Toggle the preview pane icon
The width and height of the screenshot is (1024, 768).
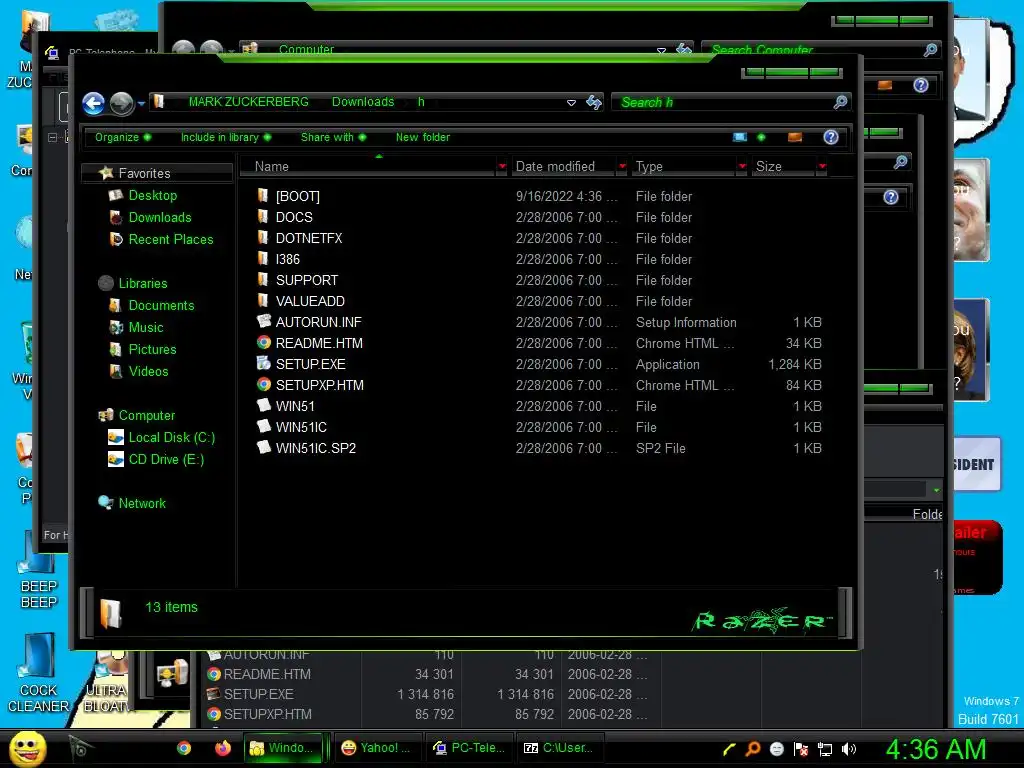[x=795, y=137]
